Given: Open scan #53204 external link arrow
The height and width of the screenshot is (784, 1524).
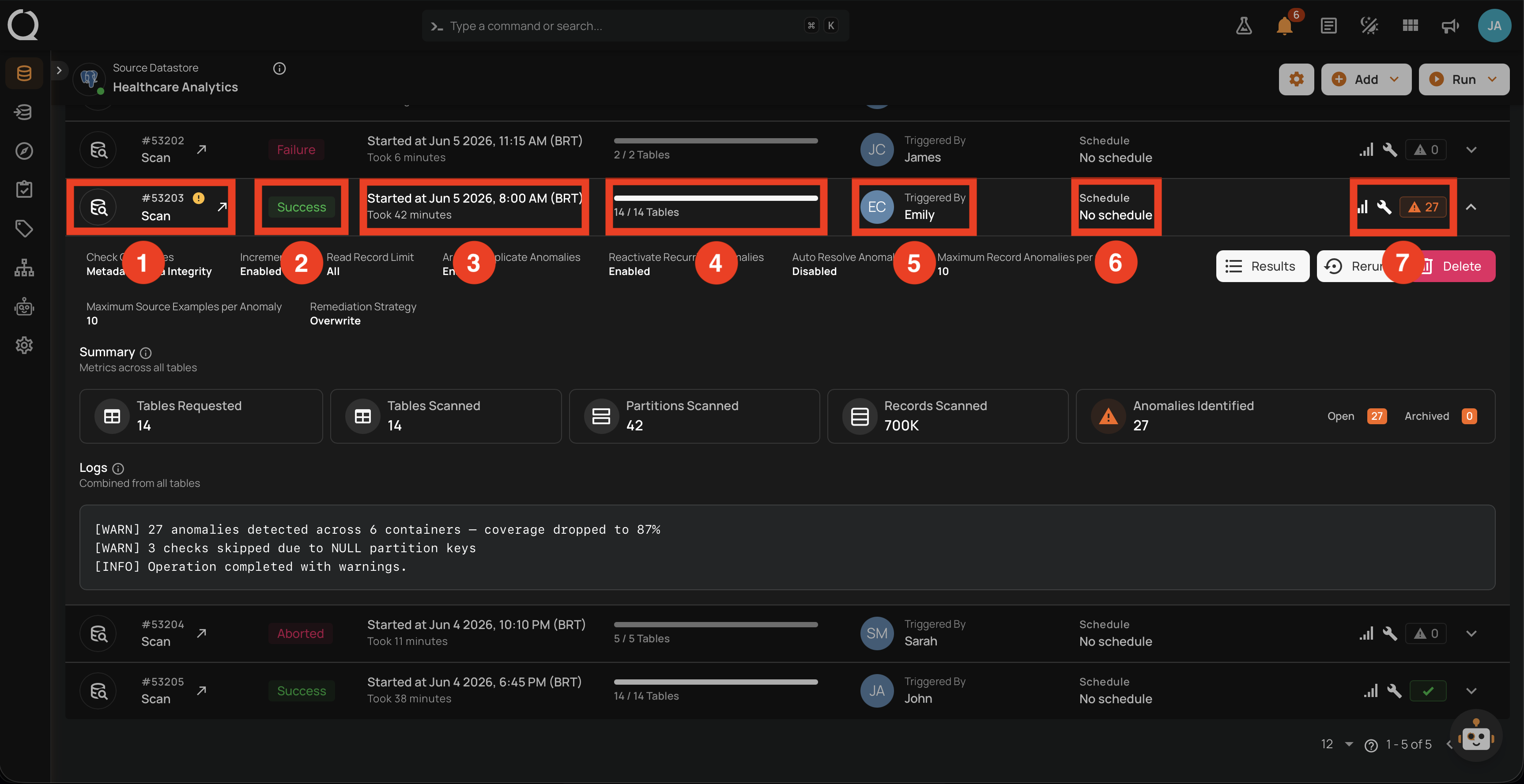Looking at the screenshot, I should [202, 633].
